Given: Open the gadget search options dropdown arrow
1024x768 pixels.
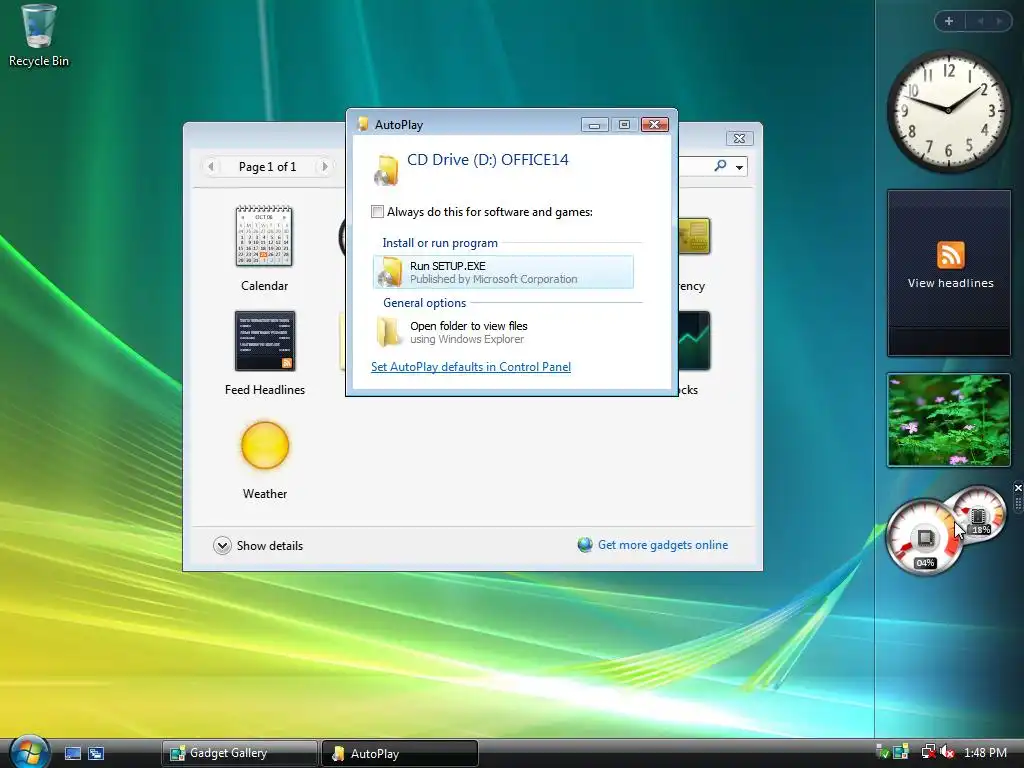Looking at the screenshot, I should [739, 167].
